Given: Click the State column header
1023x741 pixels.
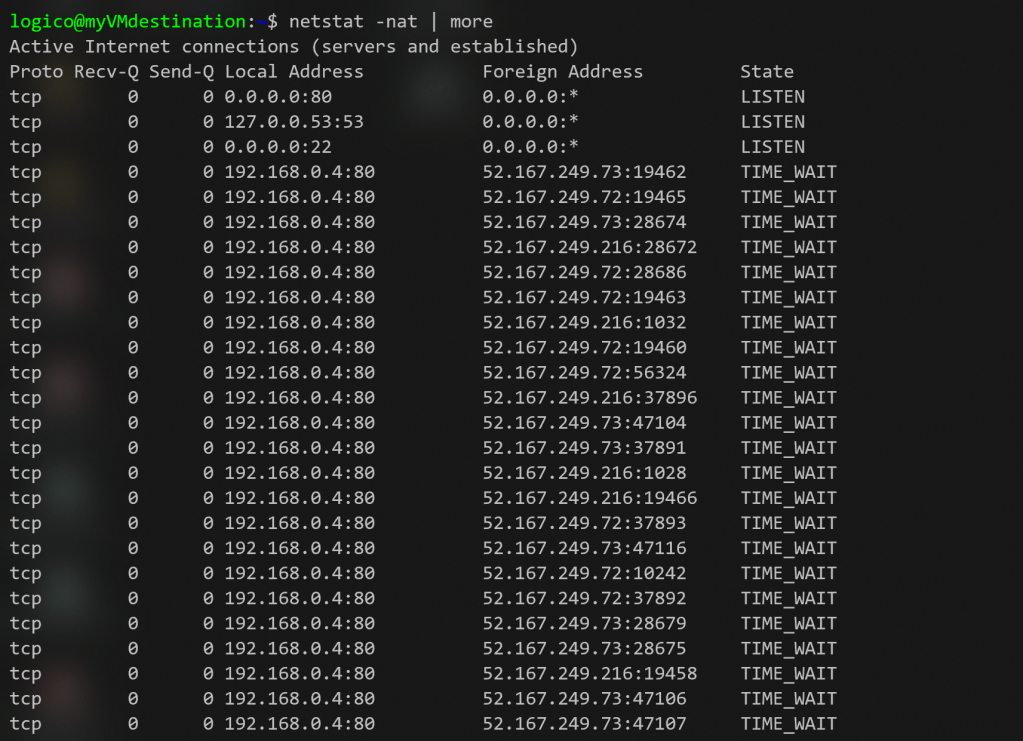Looking at the screenshot, I should click(x=767, y=71).
